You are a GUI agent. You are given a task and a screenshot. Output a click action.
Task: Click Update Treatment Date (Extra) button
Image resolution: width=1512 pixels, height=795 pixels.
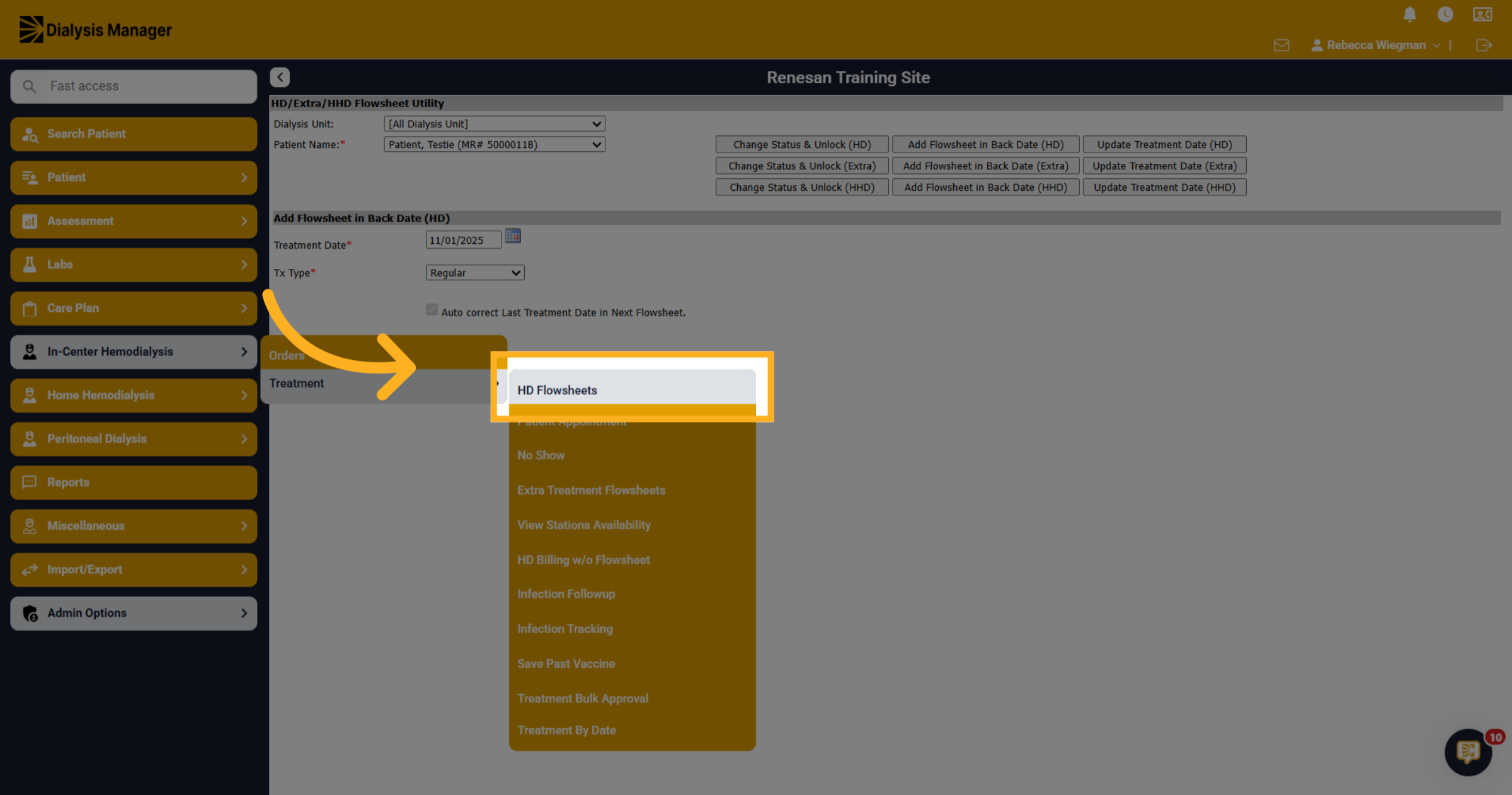tap(1164, 166)
